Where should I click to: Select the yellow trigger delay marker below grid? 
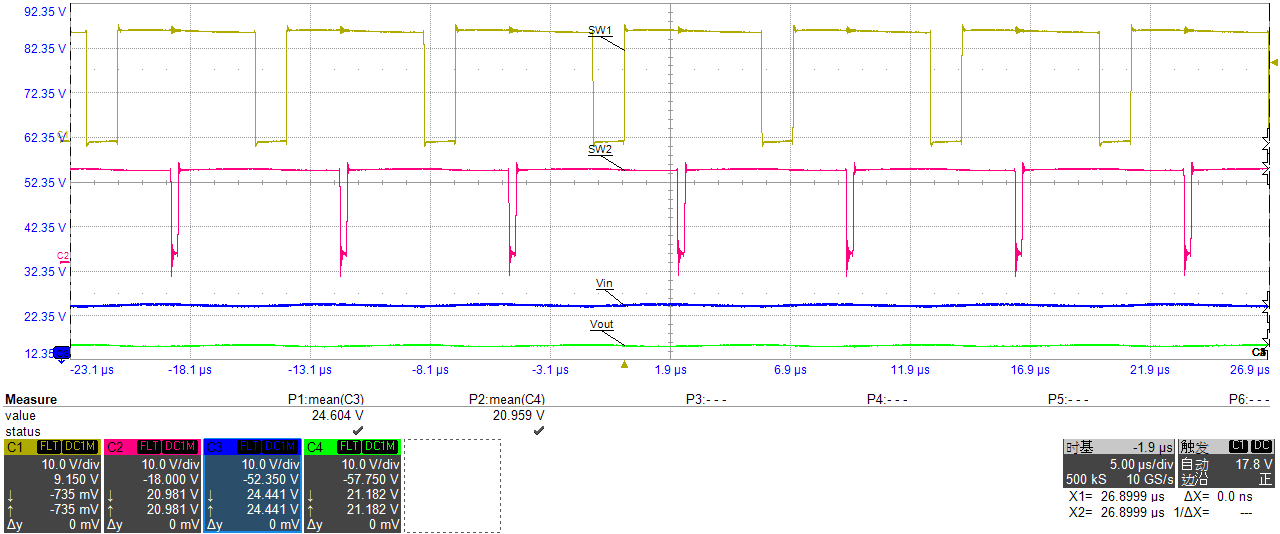pyautogui.click(x=625, y=365)
